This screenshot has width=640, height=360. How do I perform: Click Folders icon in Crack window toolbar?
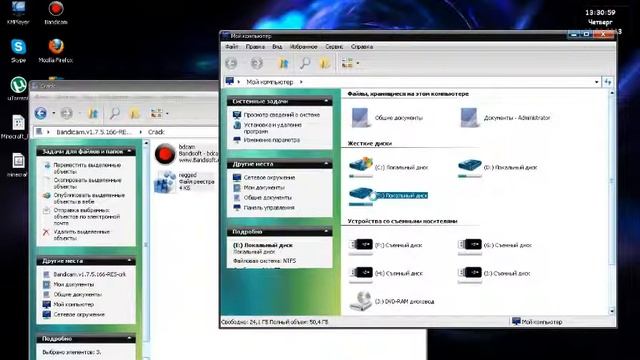pyautogui.click(x=135, y=113)
